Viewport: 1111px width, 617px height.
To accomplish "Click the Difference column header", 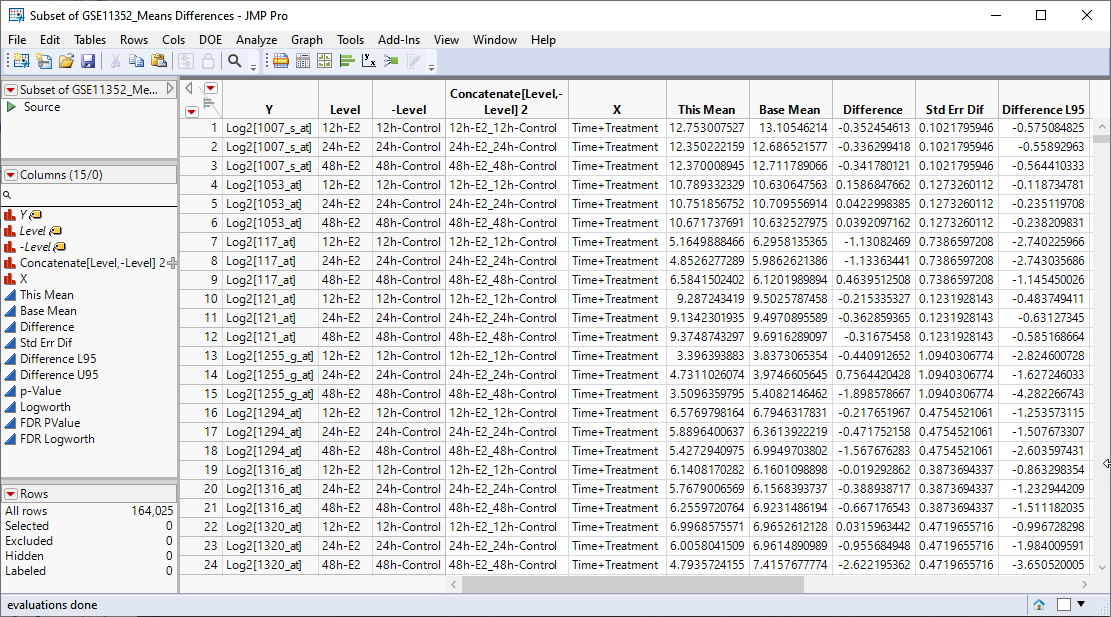I will [872, 110].
